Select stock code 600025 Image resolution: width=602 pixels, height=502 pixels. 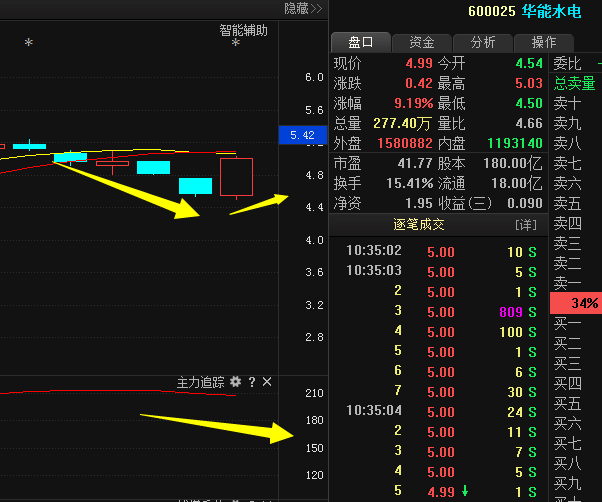click(x=492, y=12)
